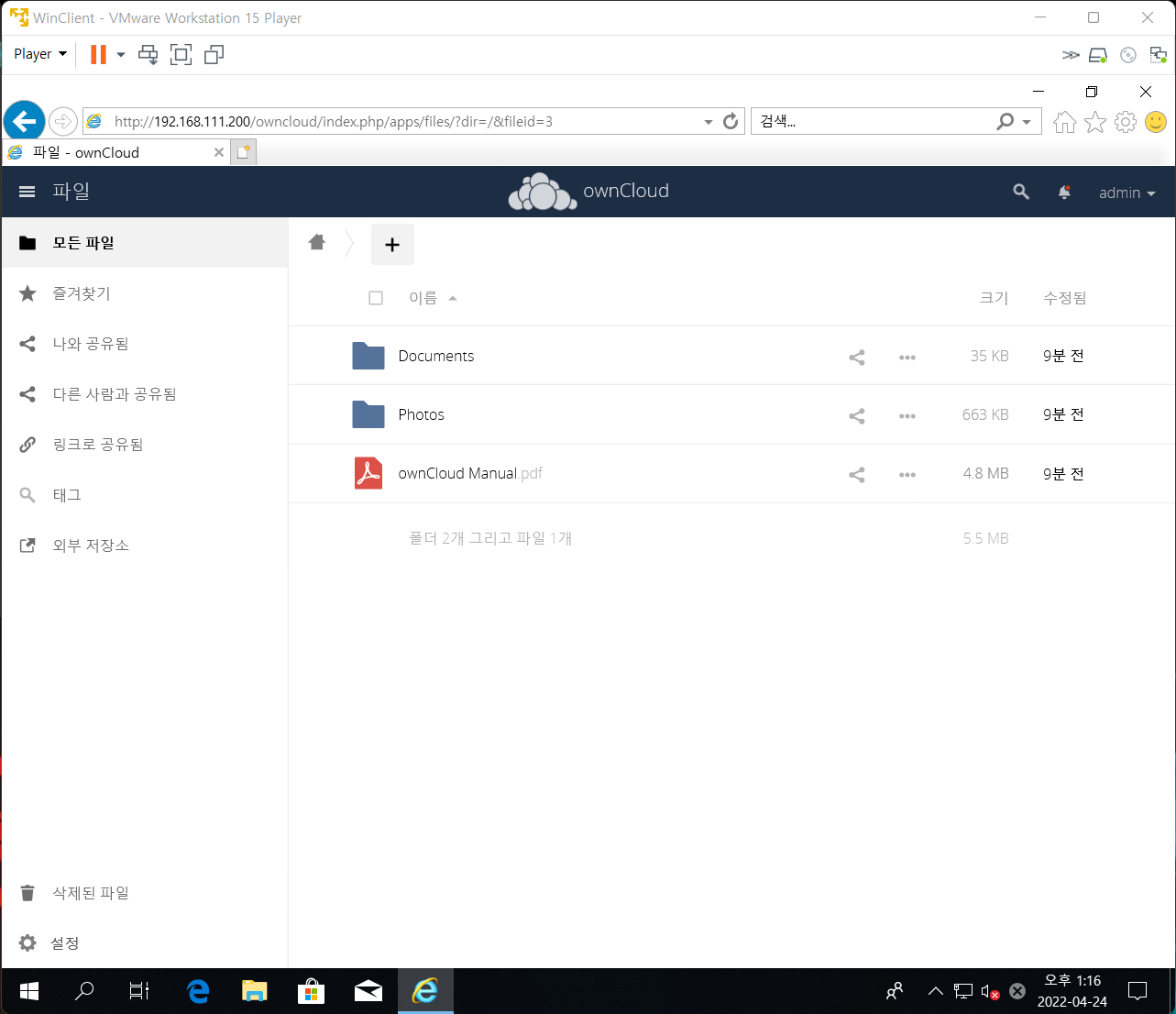Image resolution: width=1176 pixels, height=1014 pixels.
Task: Show files shared by link
Action: click(145, 445)
